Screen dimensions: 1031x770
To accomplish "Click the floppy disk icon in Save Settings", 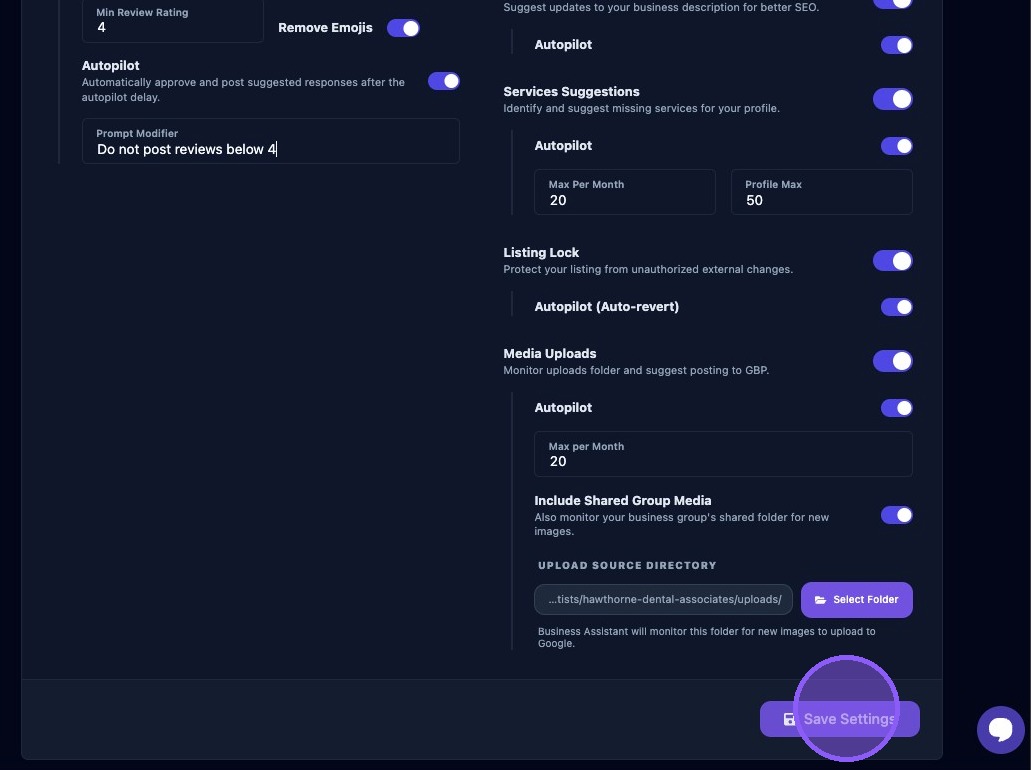I will tap(789, 719).
